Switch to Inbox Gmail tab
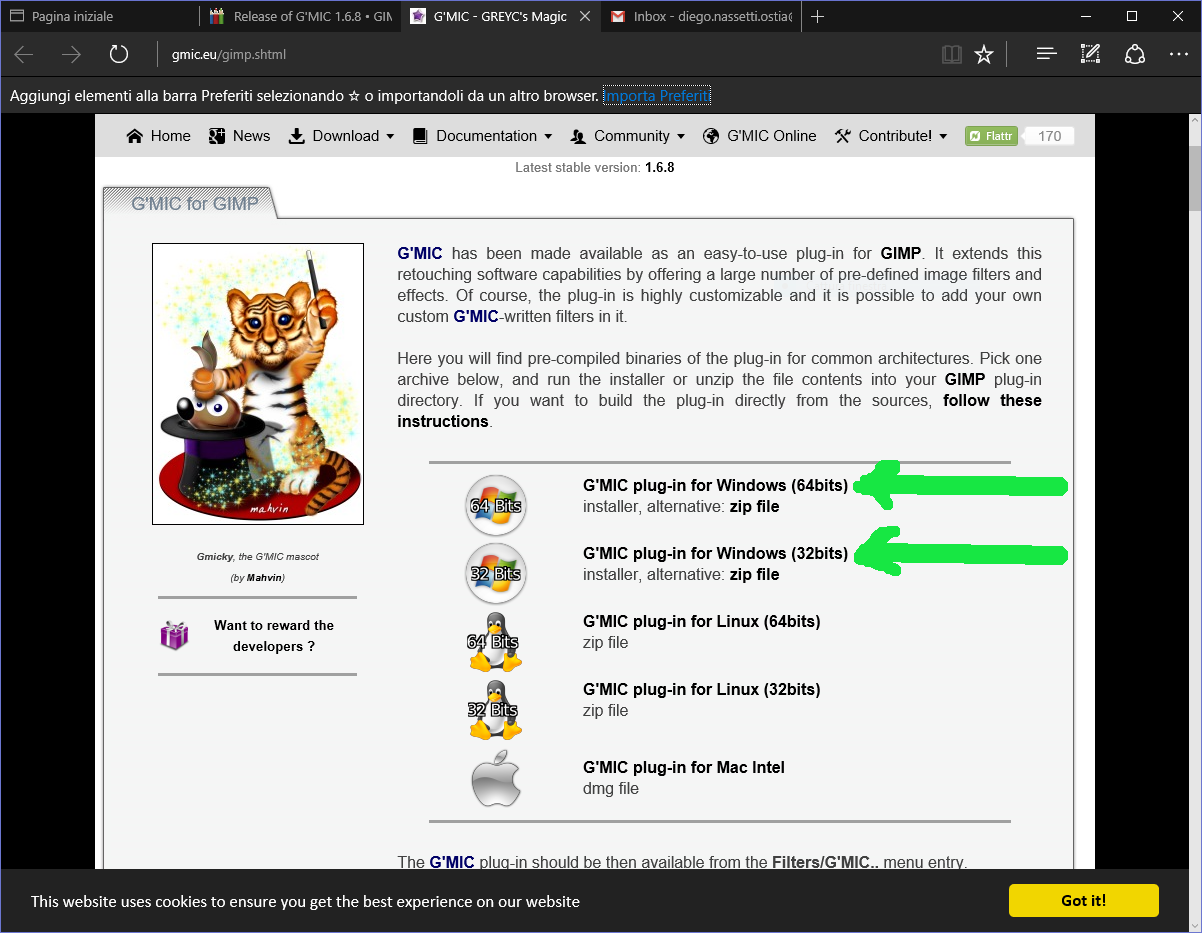The height and width of the screenshot is (933, 1202). point(702,16)
